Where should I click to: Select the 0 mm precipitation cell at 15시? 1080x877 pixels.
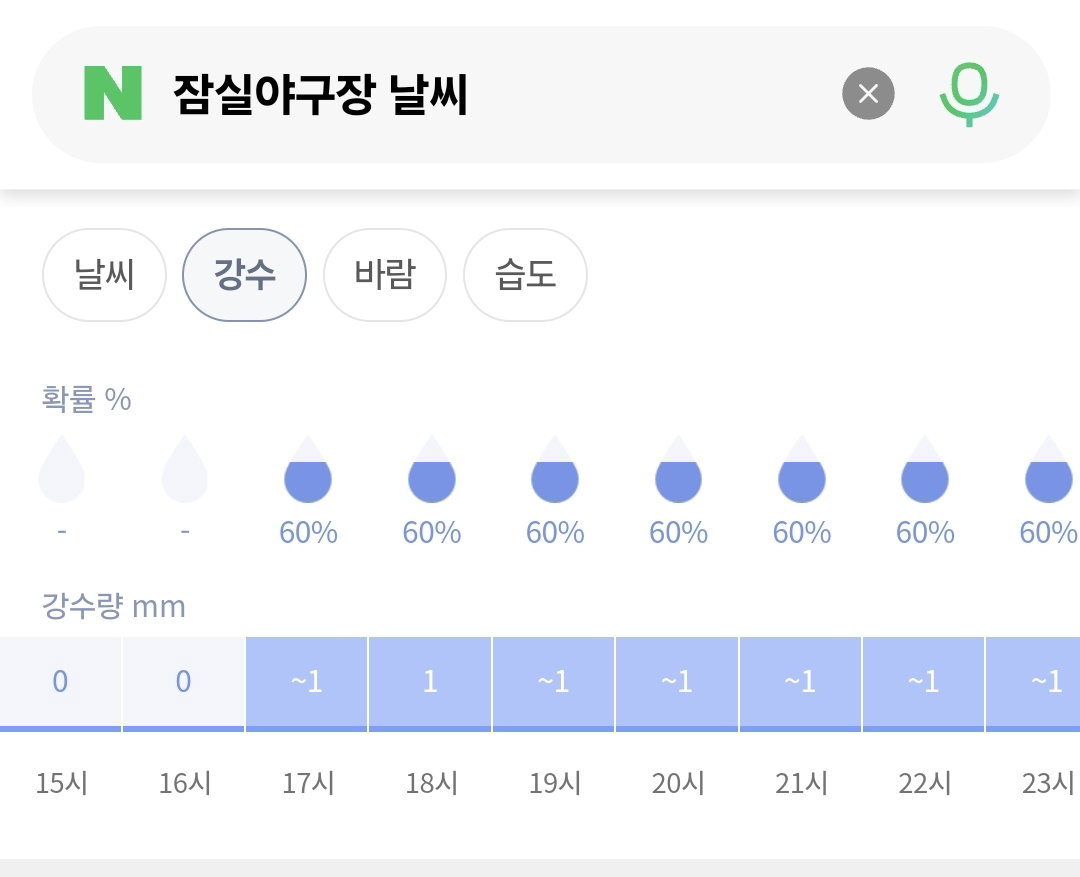[61, 683]
